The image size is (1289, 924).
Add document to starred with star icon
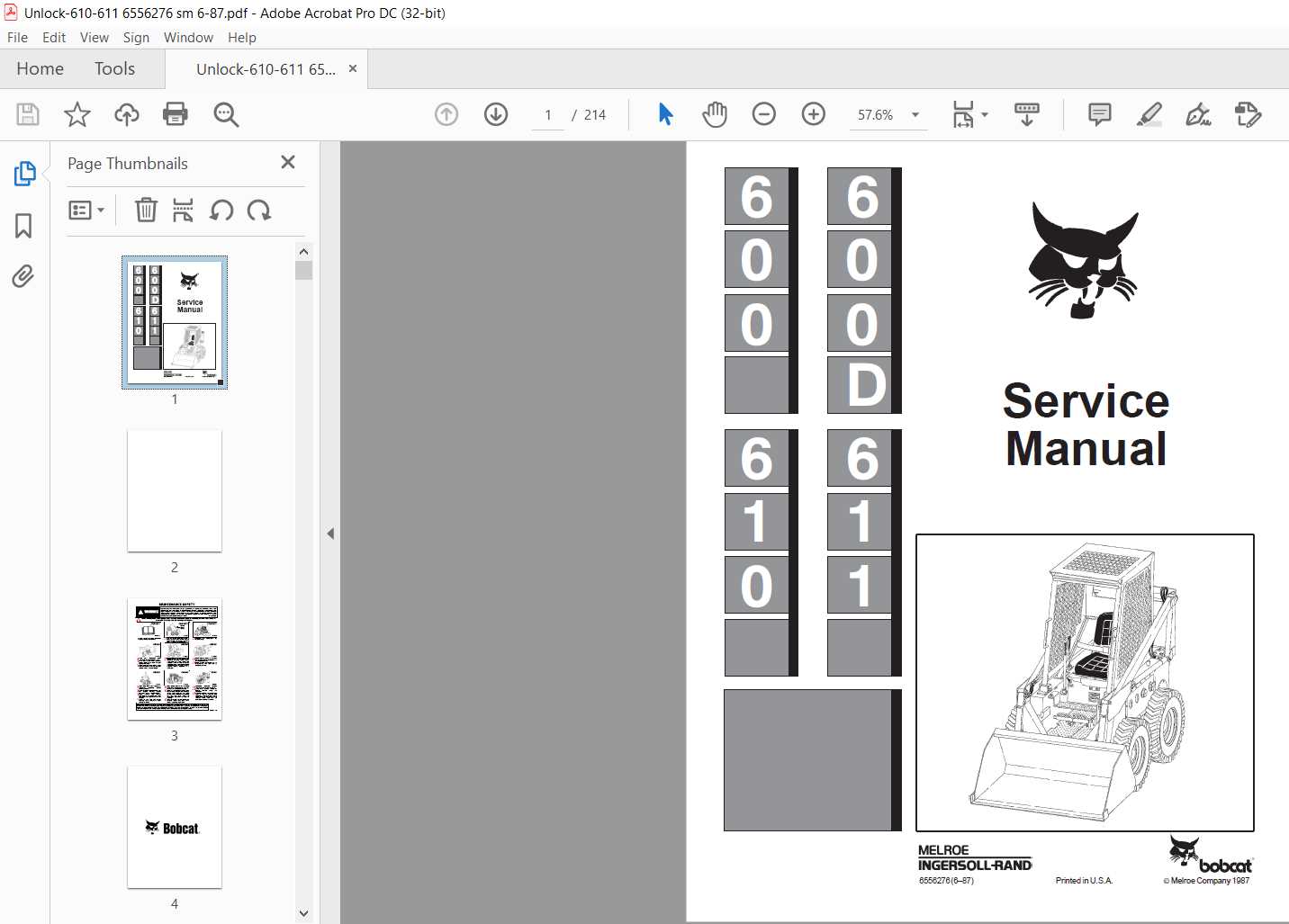(77, 114)
